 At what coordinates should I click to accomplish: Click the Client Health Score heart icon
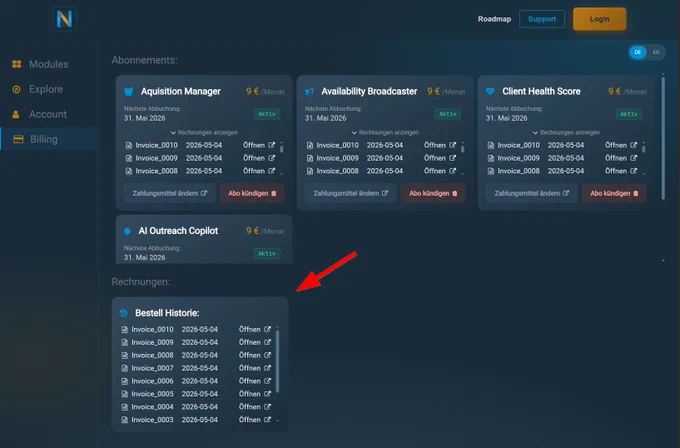pos(490,92)
